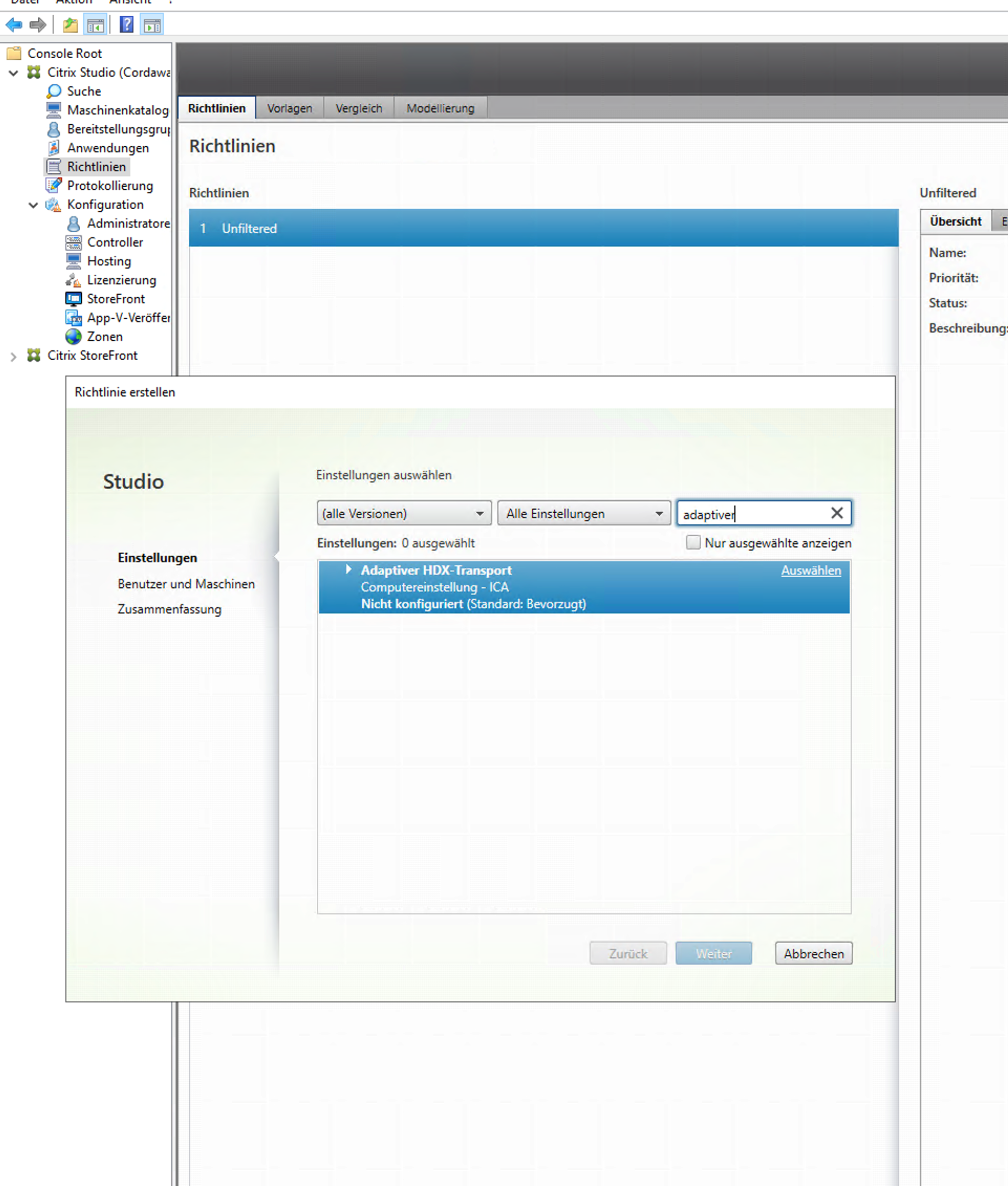Image resolution: width=1008 pixels, height=1186 pixels.
Task: Select Anwendungen in the console tree
Action: (x=108, y=147)
